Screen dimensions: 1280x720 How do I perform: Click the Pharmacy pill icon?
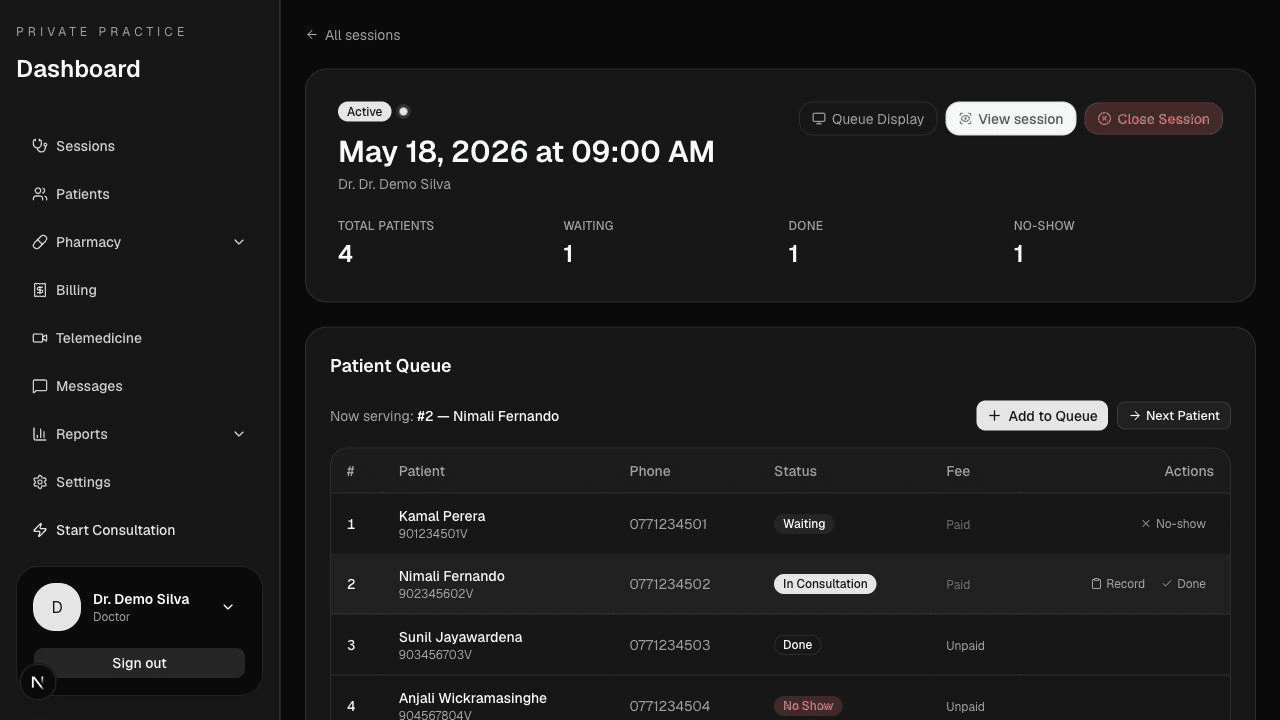click(x=40, y=242)
